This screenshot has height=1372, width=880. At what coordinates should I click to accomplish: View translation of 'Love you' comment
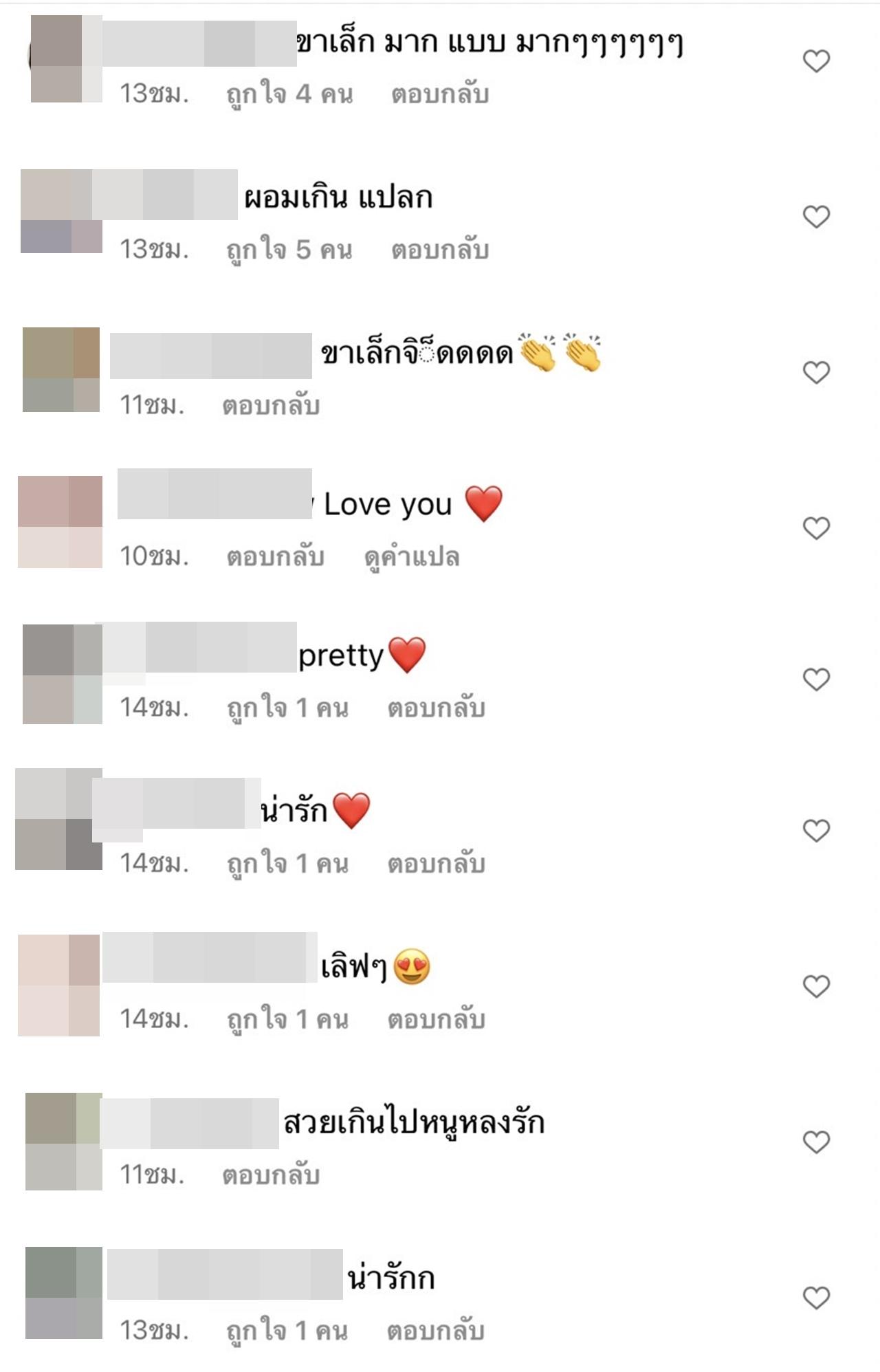411,557
